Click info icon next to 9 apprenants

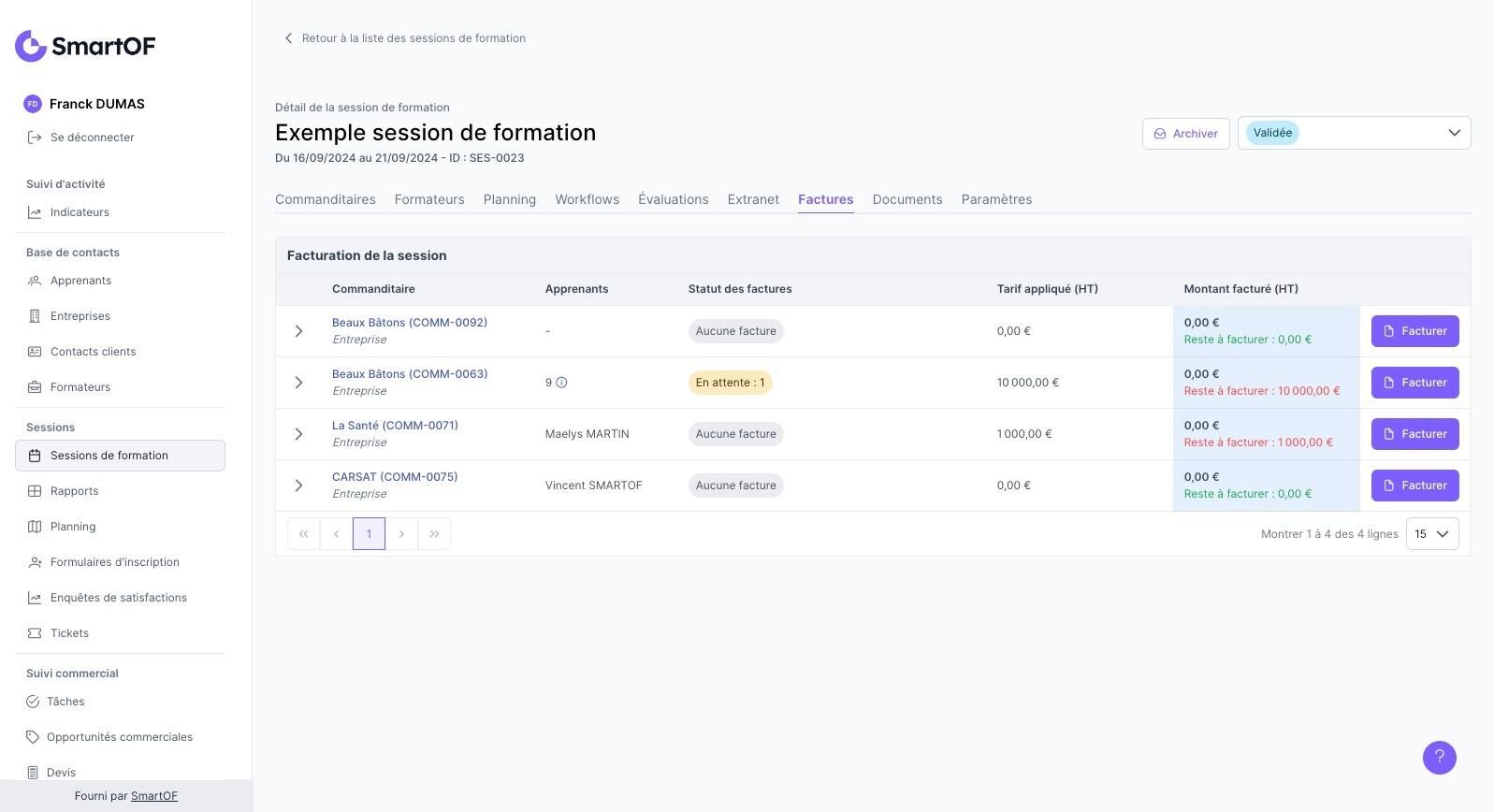[561, 383]
